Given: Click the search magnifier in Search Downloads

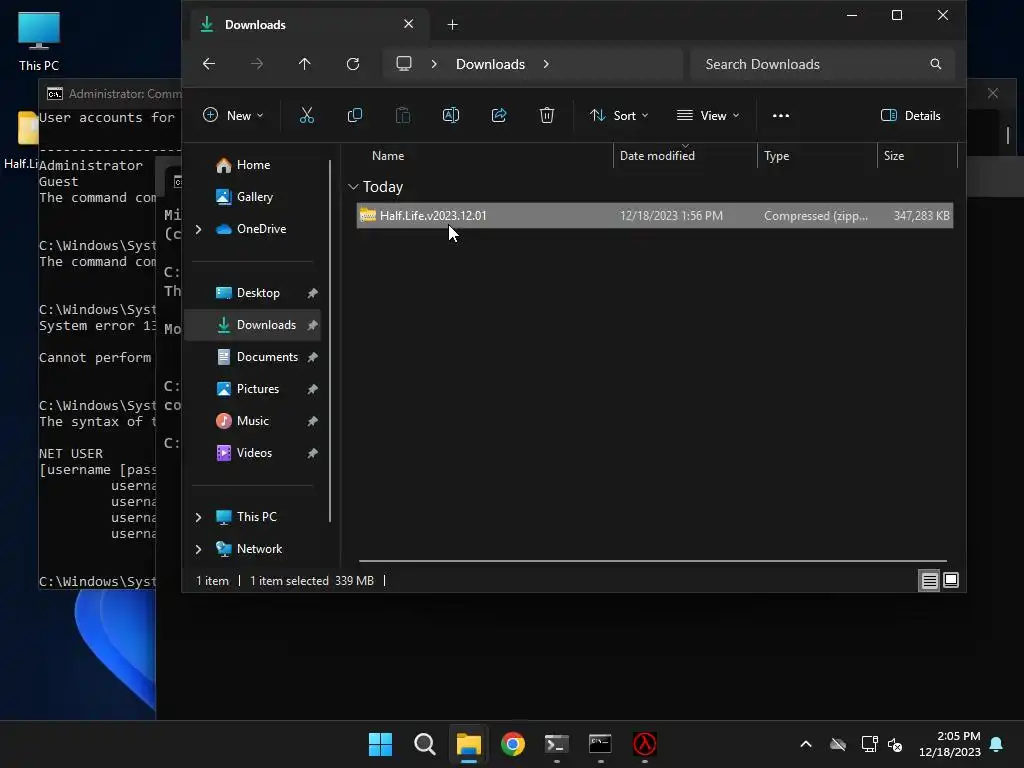Looking at the screenshot, I should (935, 64).
